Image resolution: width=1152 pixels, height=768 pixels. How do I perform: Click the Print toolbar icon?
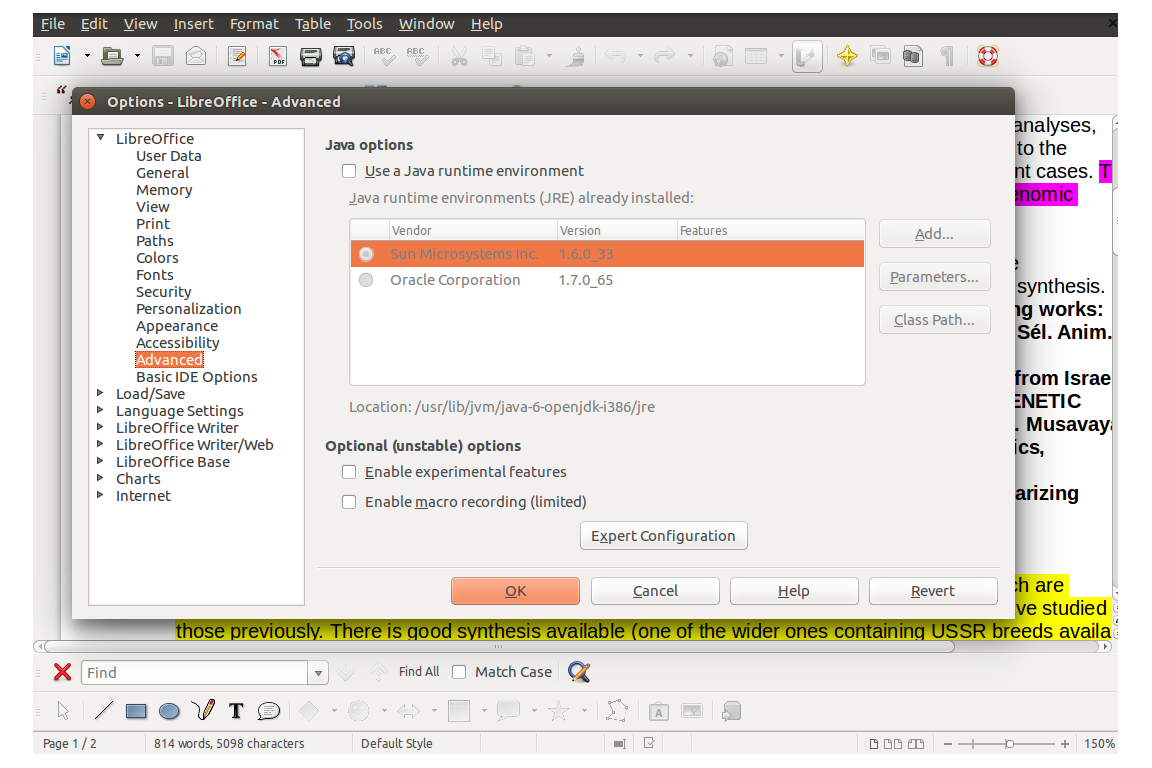pyautogui.click(x=311, y=56)
